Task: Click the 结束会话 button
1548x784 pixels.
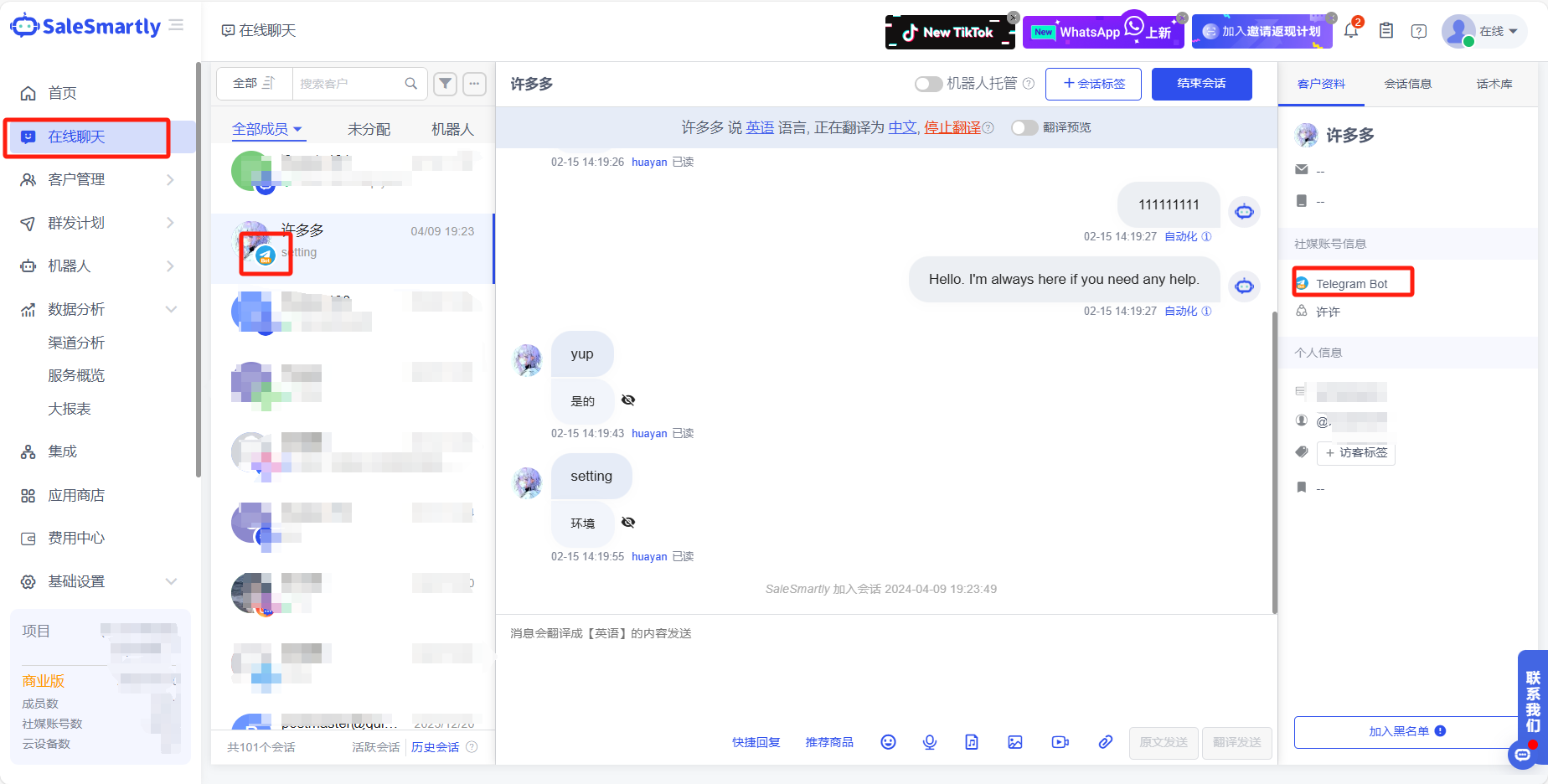Action: click(1201, 84)
